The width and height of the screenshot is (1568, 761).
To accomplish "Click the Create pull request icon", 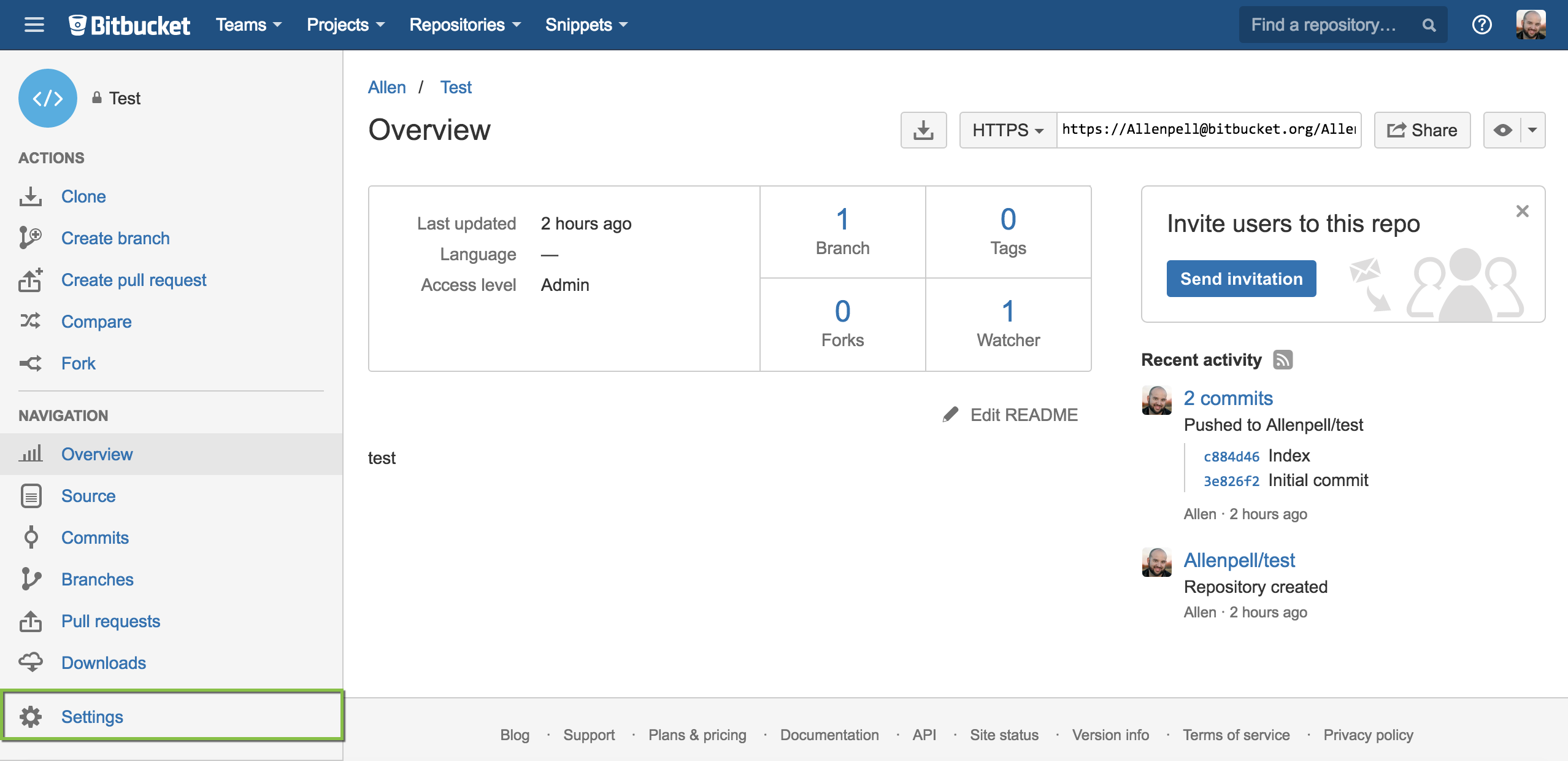I will pyautogui.click(x=31, y=280).
